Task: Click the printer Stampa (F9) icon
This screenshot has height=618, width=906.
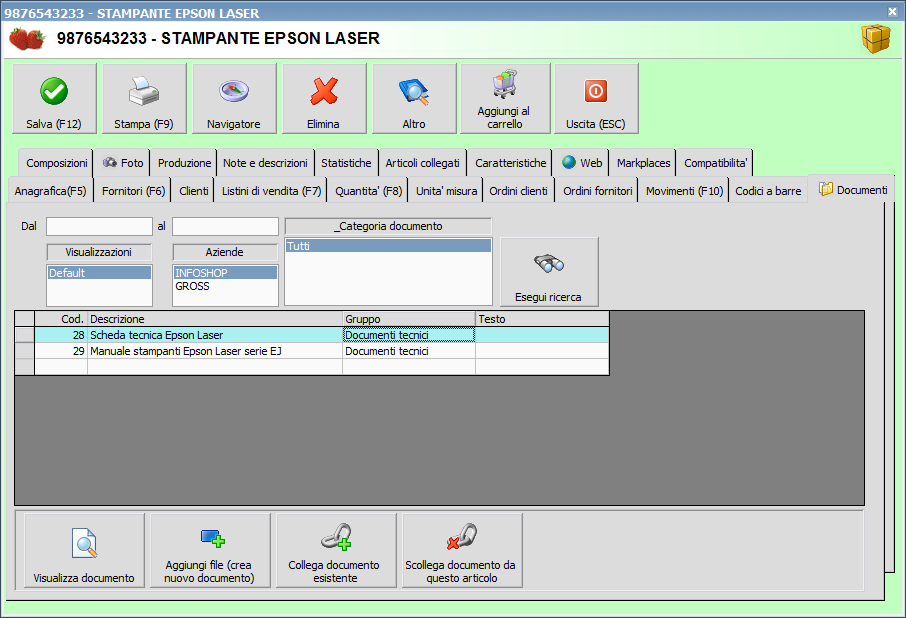Action: [x=144, y=91]
